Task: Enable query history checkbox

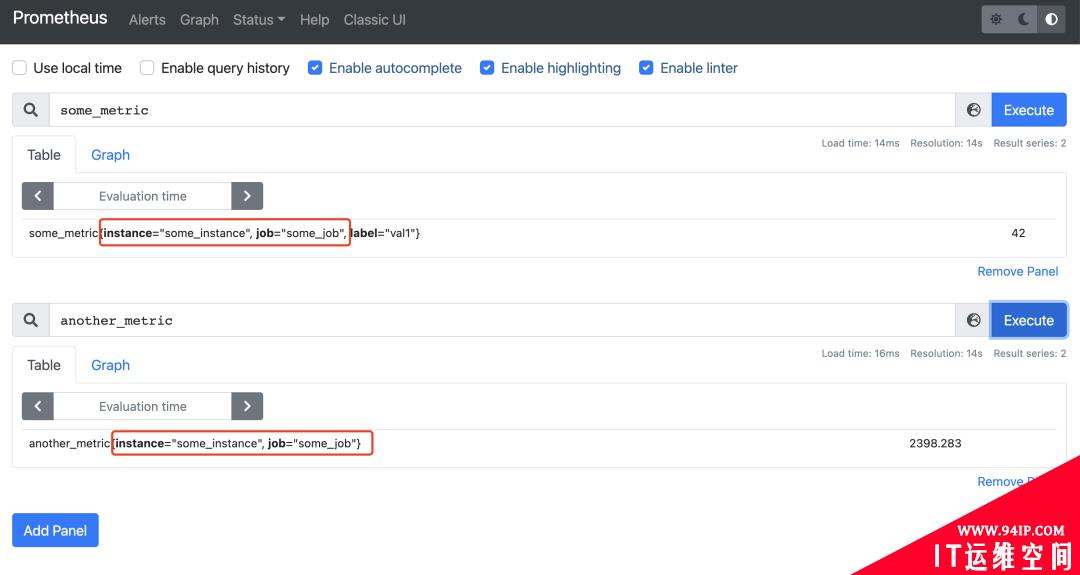Action: click(147, 67)
